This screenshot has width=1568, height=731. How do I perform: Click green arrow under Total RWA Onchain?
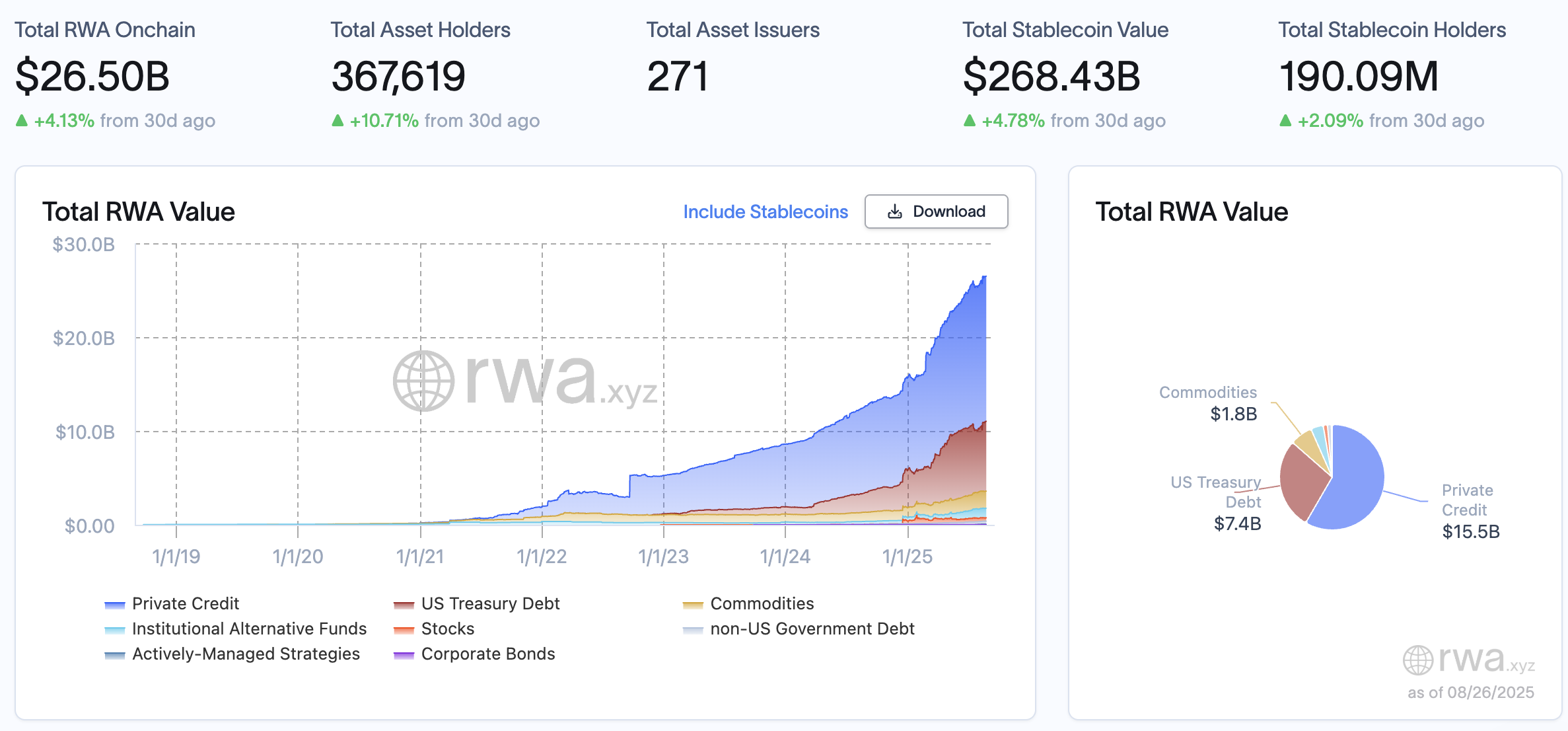click(22, 120)
